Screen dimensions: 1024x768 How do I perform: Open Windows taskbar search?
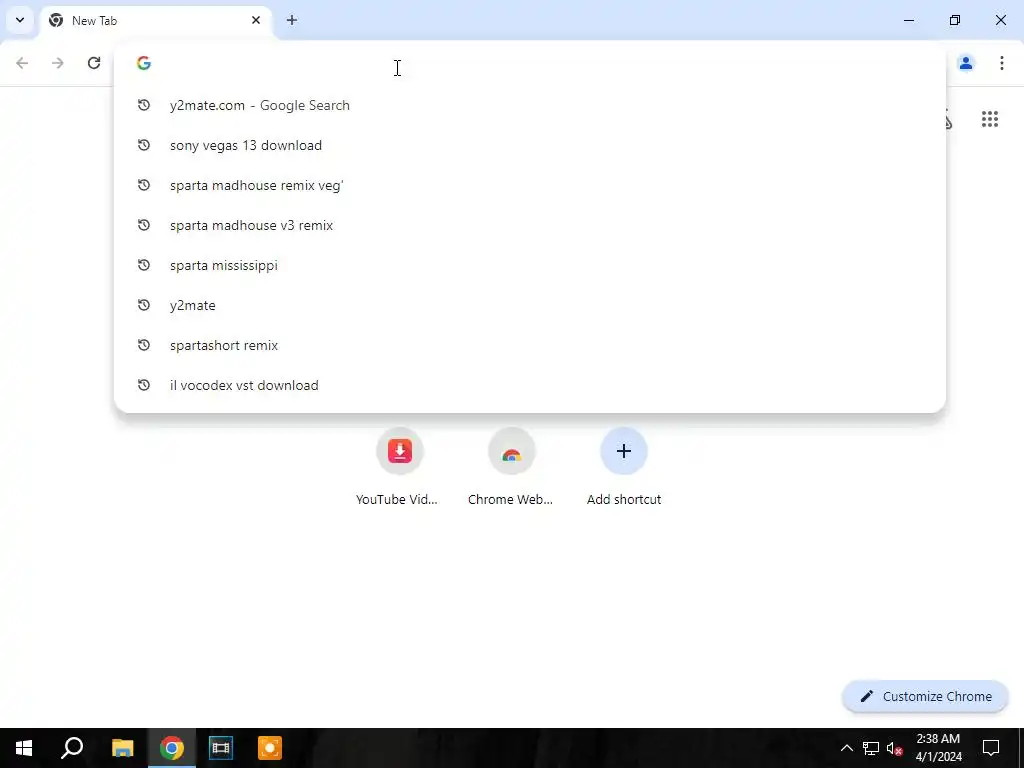pyautogui.click(x=72, y=748)
